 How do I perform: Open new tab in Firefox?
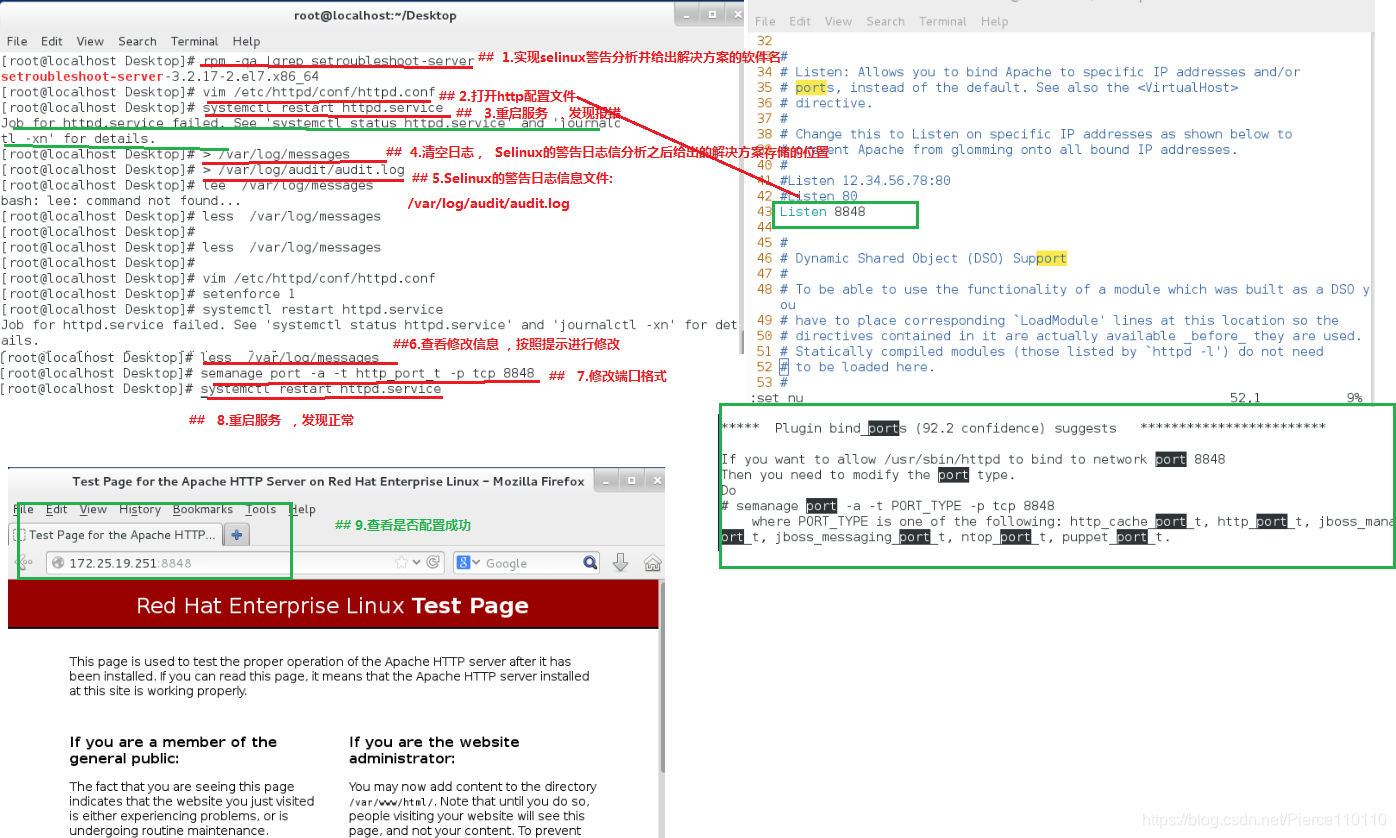click(x=236, y=535)
